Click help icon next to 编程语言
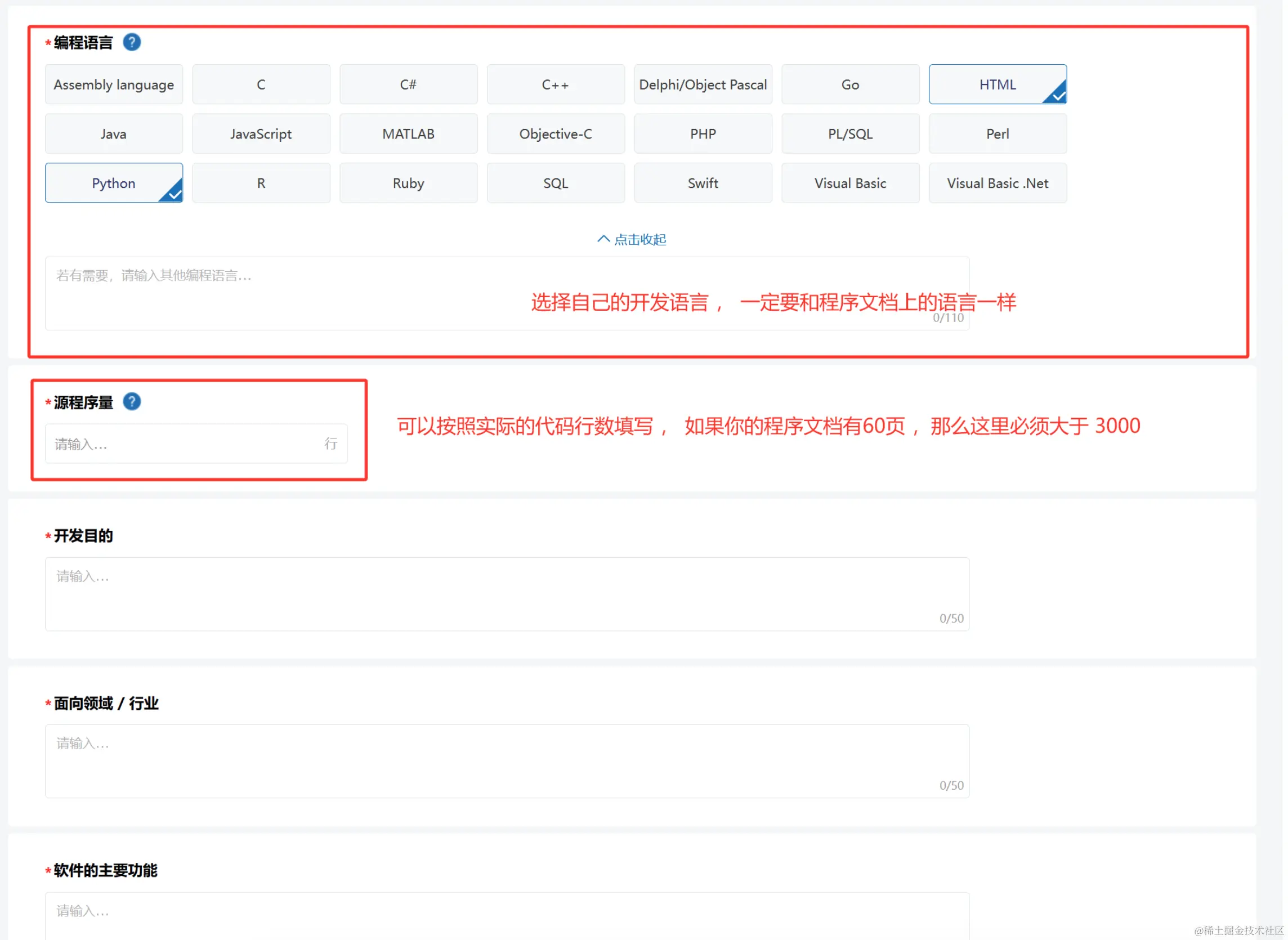 [132, 42]
